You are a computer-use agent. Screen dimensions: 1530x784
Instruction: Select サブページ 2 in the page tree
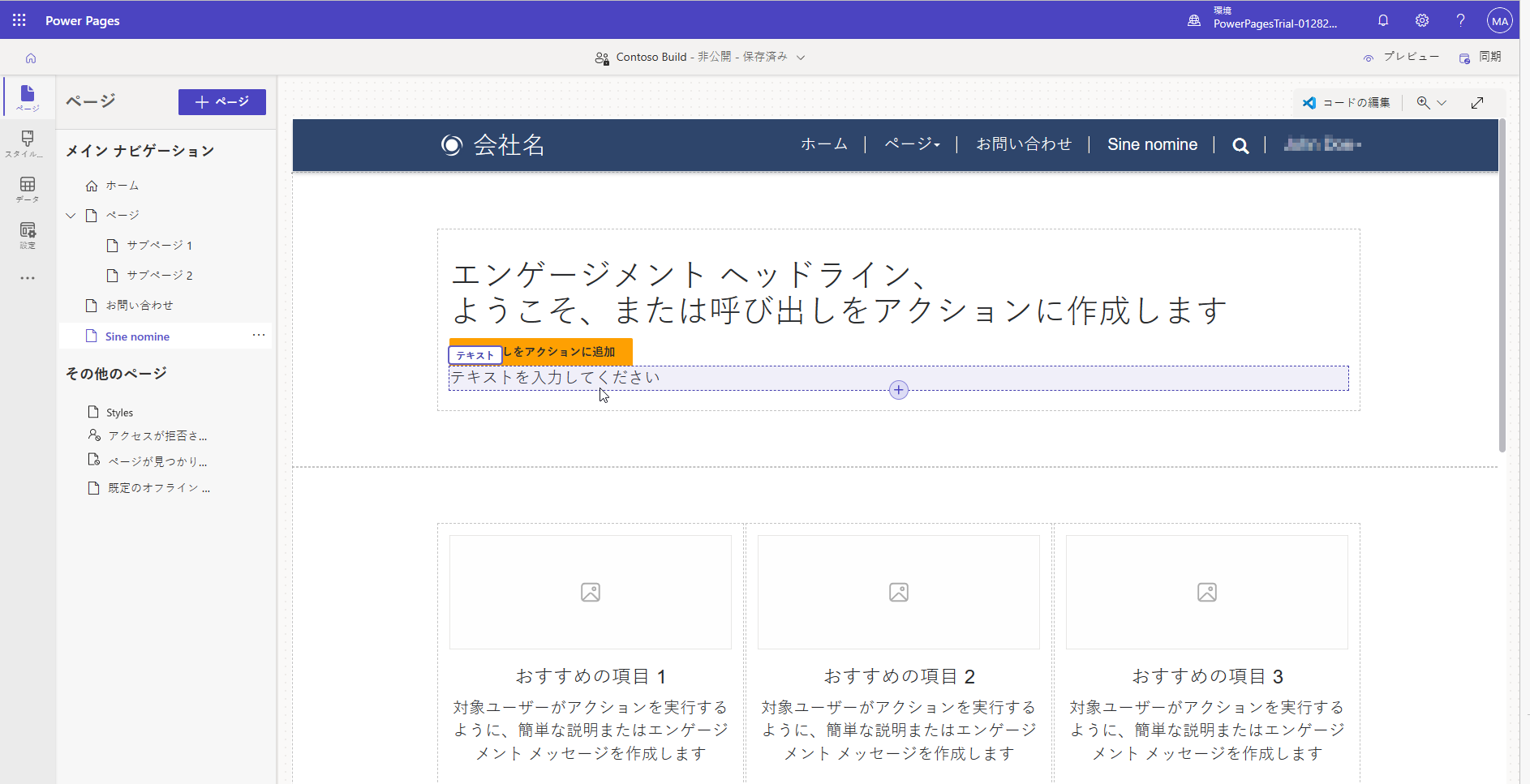(x=159, y=275)
